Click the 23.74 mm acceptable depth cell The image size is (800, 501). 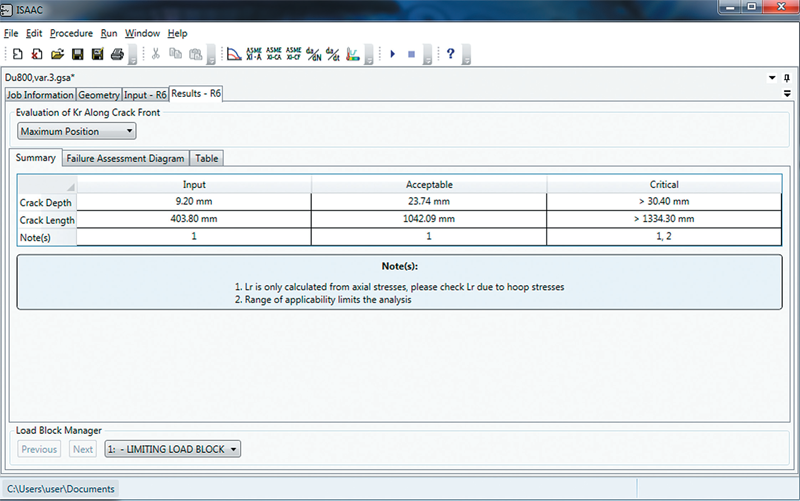click(x=429, y=202)
